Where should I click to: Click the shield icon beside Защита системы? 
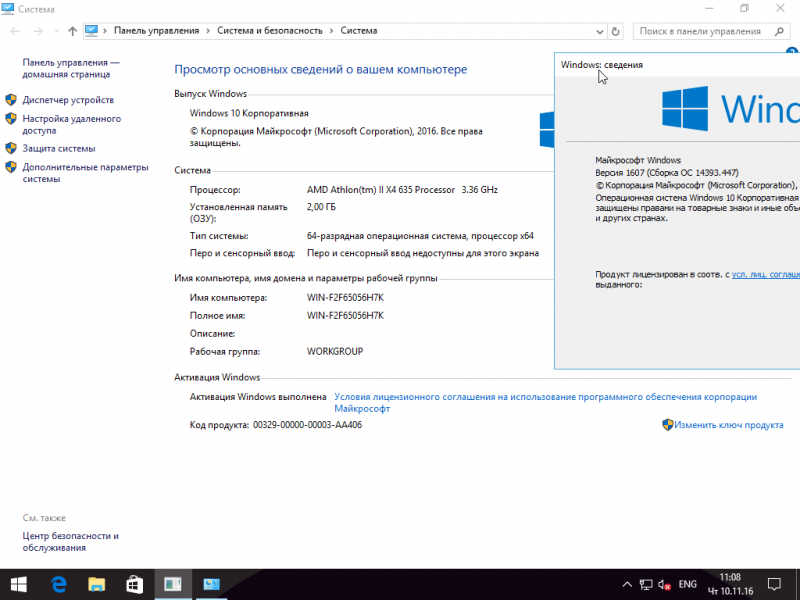click(x=11, y=148)
